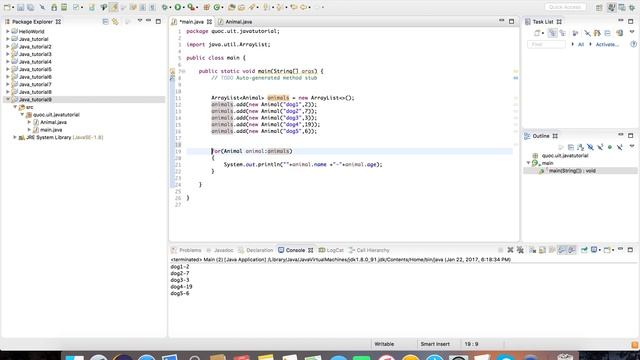Viewport: 640px width, 360px height.
Task: Click the Save toolbar icon
Action: pyautogui.click(x=20, y=7)
